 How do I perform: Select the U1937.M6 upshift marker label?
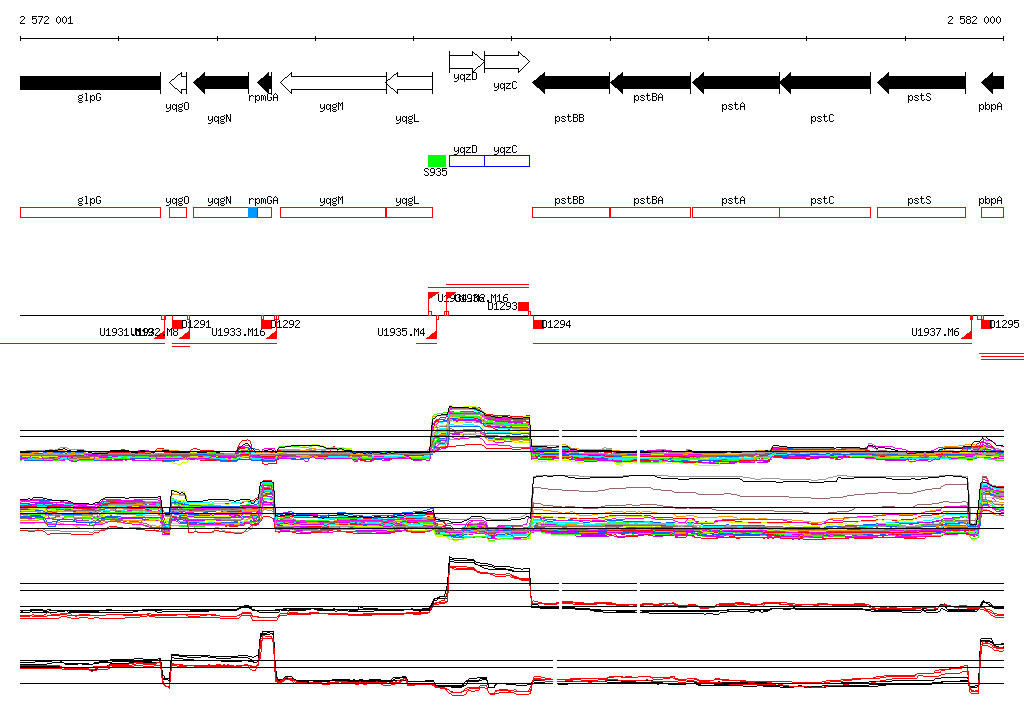point(935,333)
